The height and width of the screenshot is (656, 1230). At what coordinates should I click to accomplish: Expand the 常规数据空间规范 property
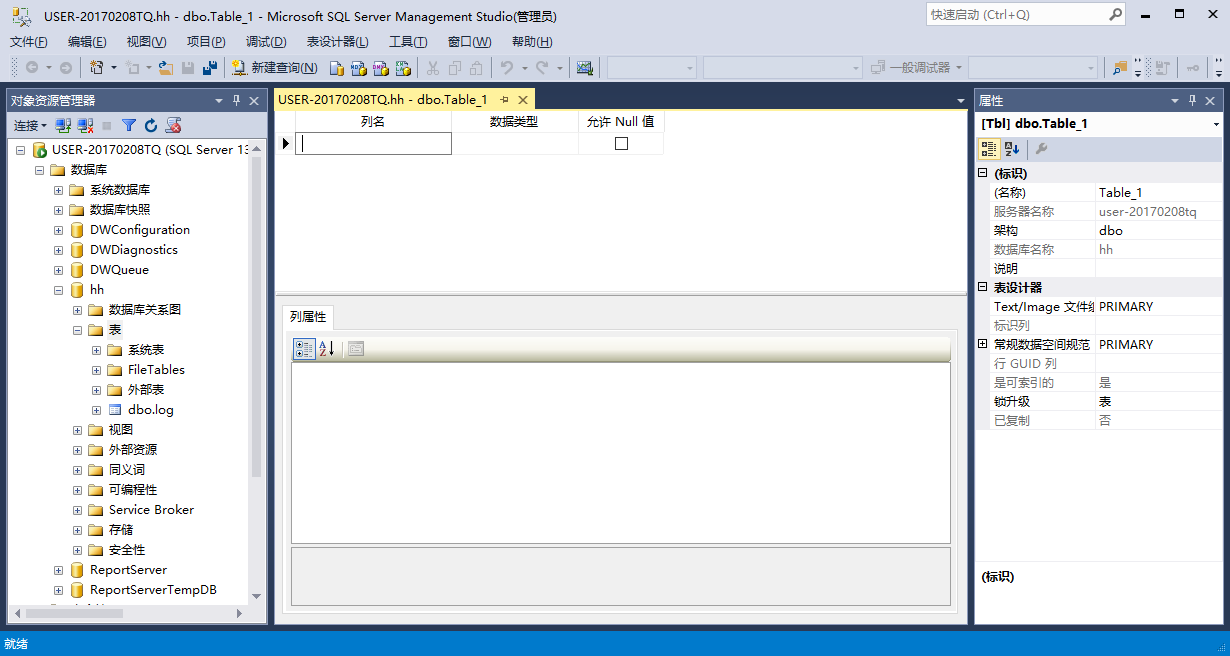tap(983, 344)
